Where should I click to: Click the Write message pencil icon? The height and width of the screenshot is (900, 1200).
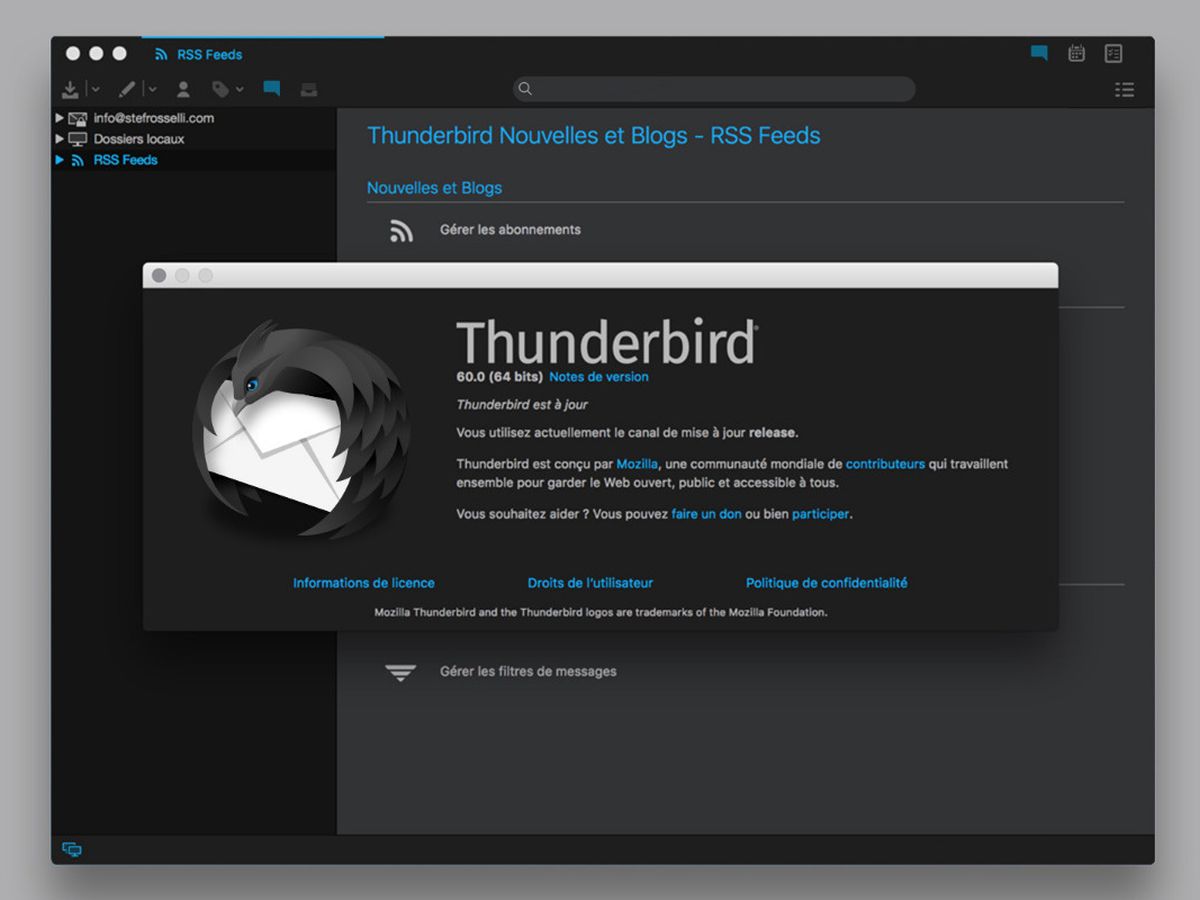[x=126, y=90]
